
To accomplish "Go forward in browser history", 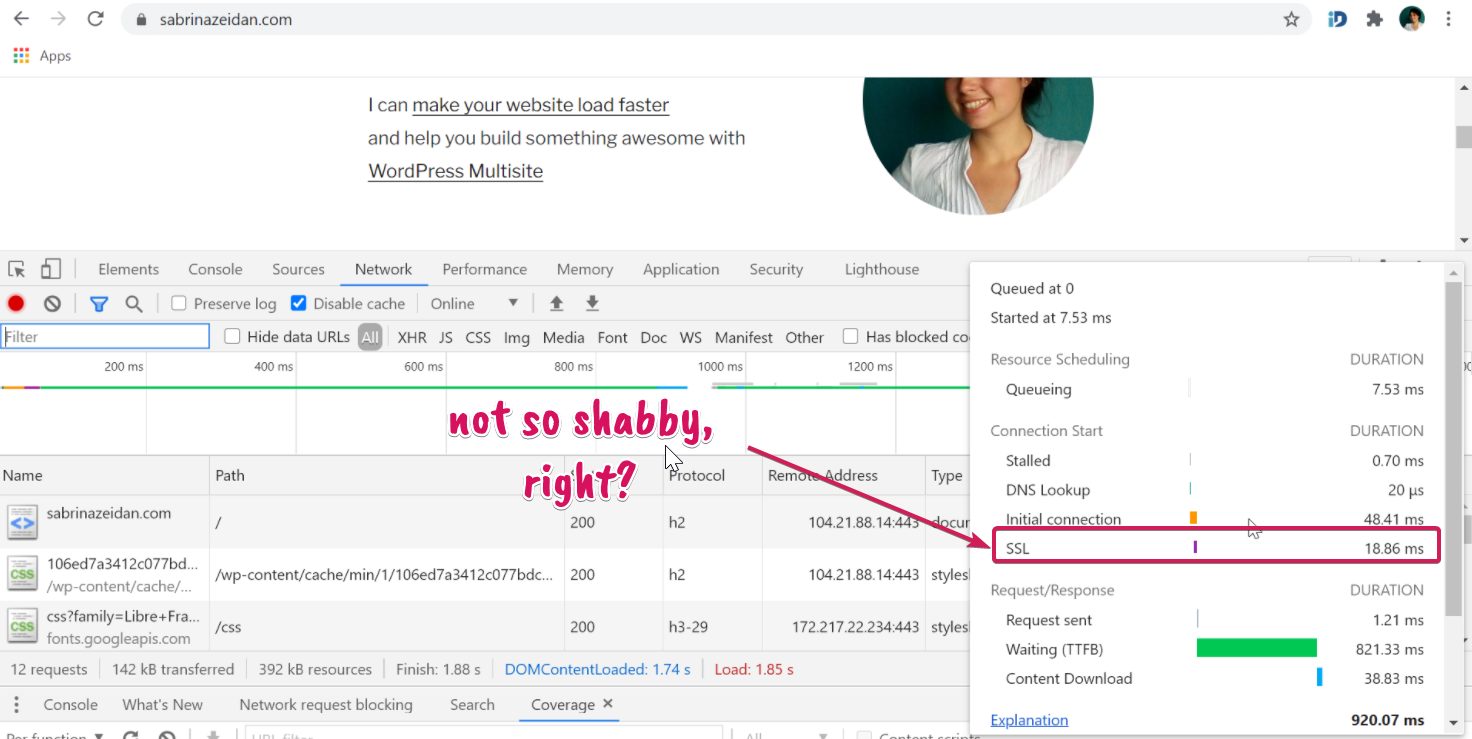I will 58,19.
